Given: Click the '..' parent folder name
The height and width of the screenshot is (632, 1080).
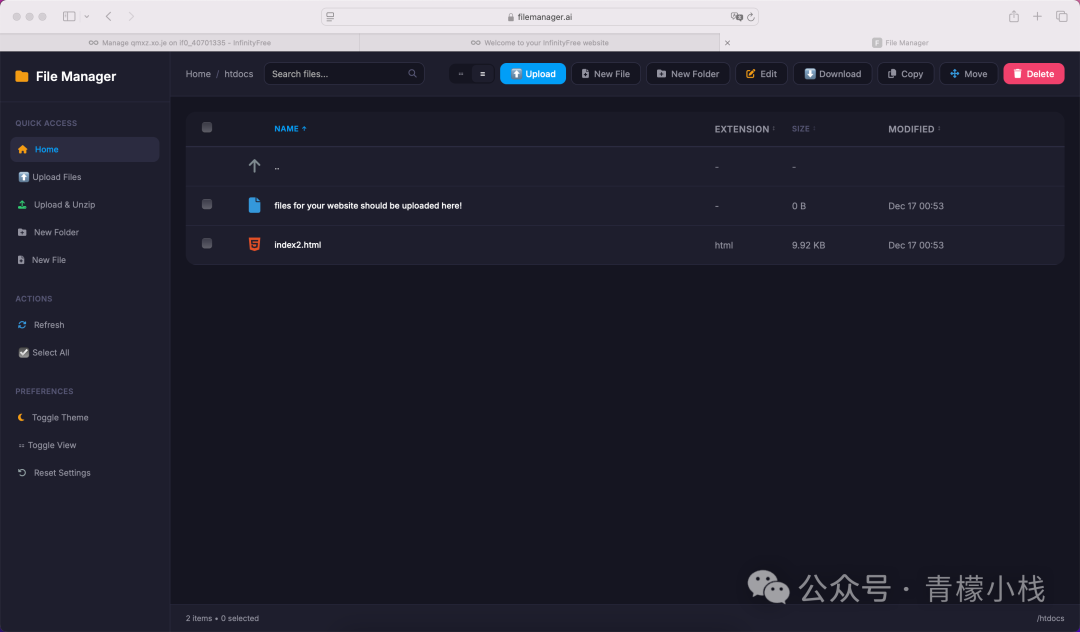Looking at the screenshot, I should coord(277,167).
